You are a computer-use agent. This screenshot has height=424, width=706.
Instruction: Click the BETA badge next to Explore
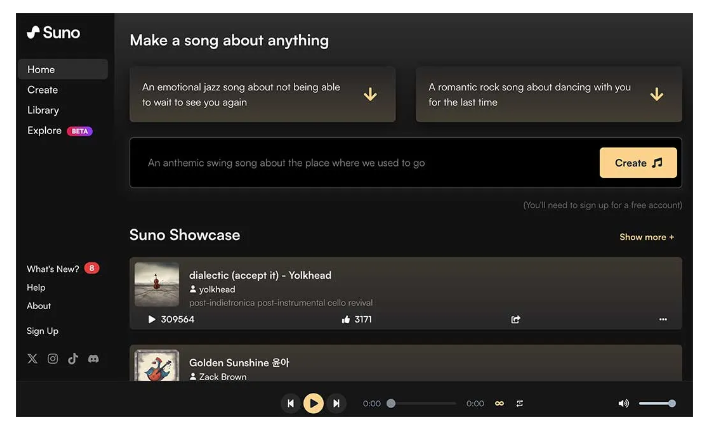click(80, 131)
